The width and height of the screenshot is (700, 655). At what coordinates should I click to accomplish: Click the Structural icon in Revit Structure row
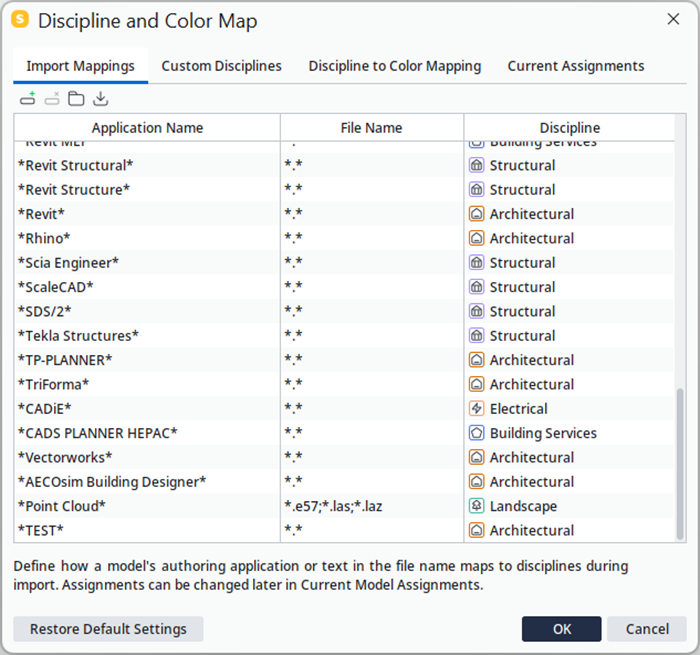pyautogui.click(x=476, y=190)
